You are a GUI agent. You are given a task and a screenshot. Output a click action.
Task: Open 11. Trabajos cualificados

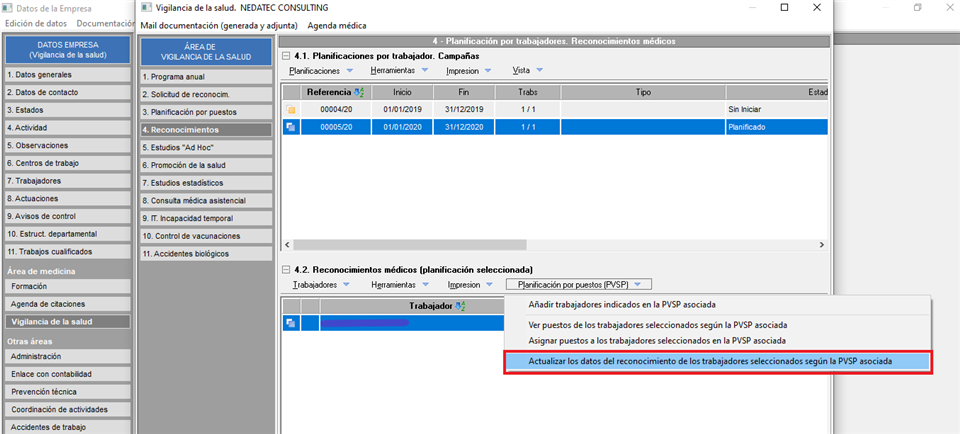(x=67, y=252)
